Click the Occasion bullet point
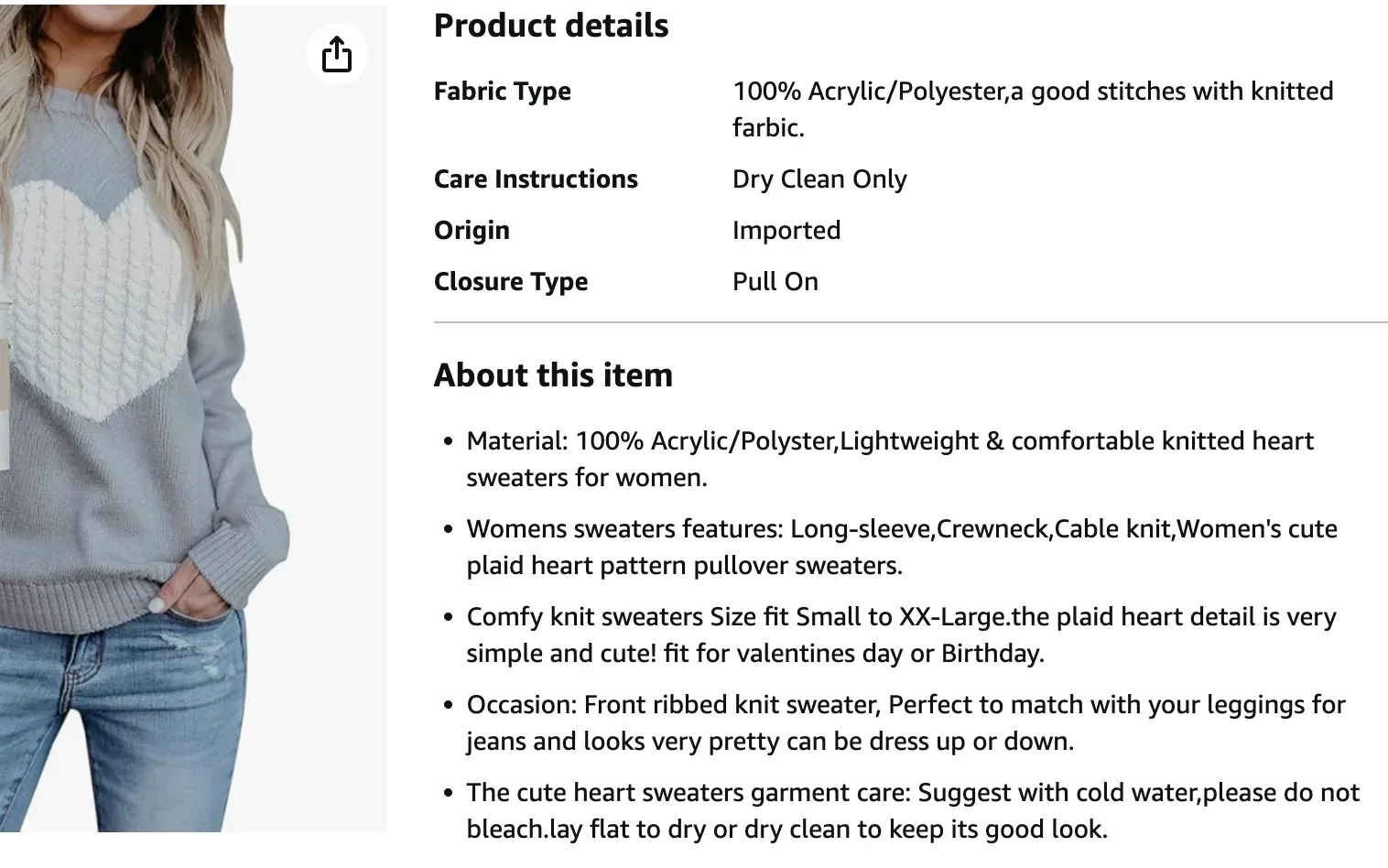Screen dimensions: 1388x868 (x=906, y=722)
